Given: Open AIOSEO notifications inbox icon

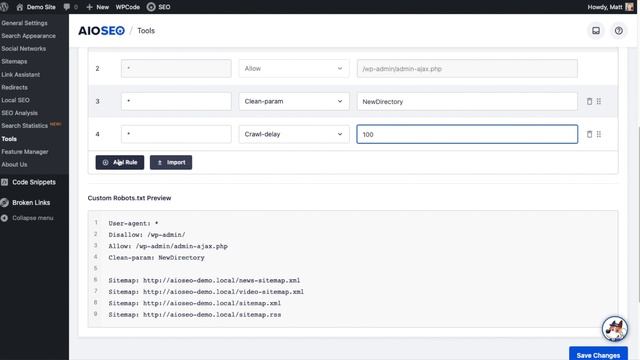Looking at the screenshot, I should tap(596, 31).
